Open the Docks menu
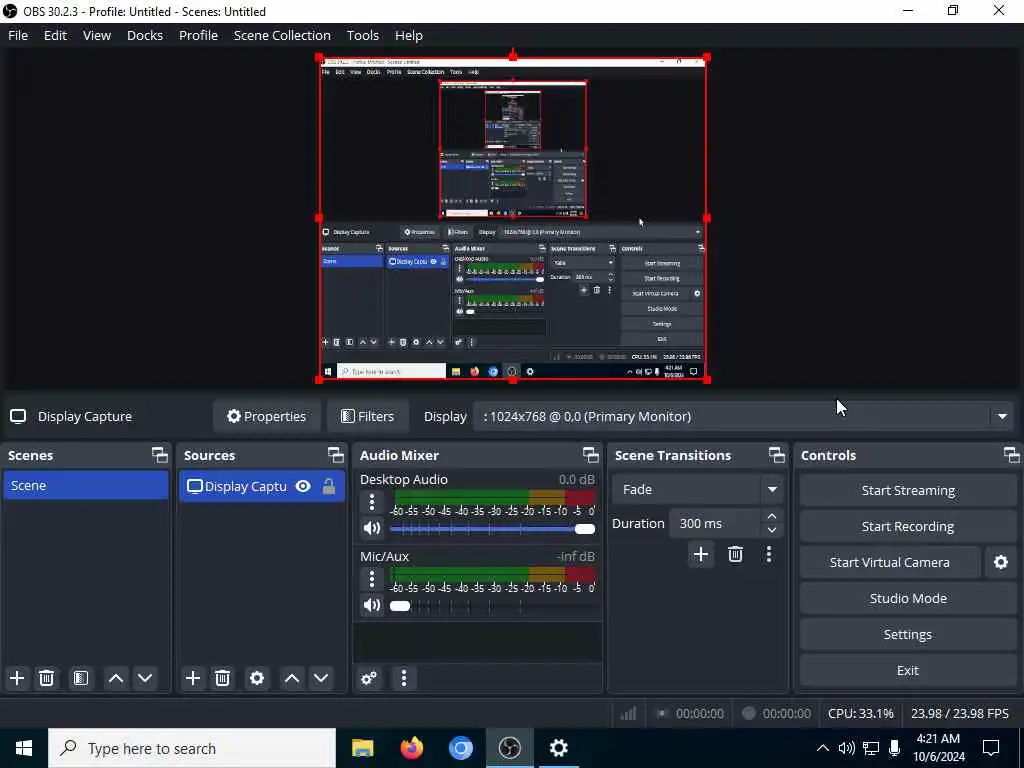The width and height of the screenshot is (1024, 768). click(x=145, y=35)
